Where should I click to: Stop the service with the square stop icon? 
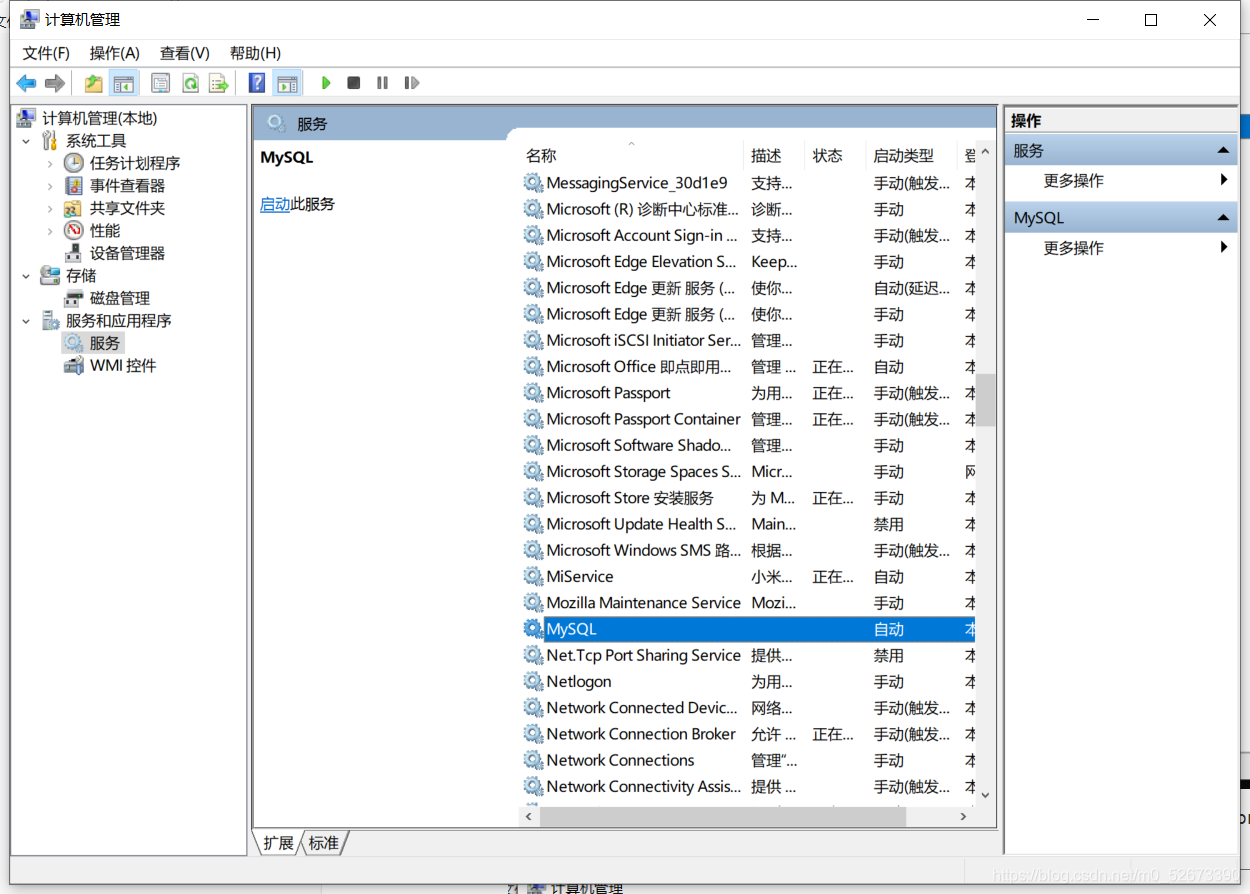pos(354,83)
